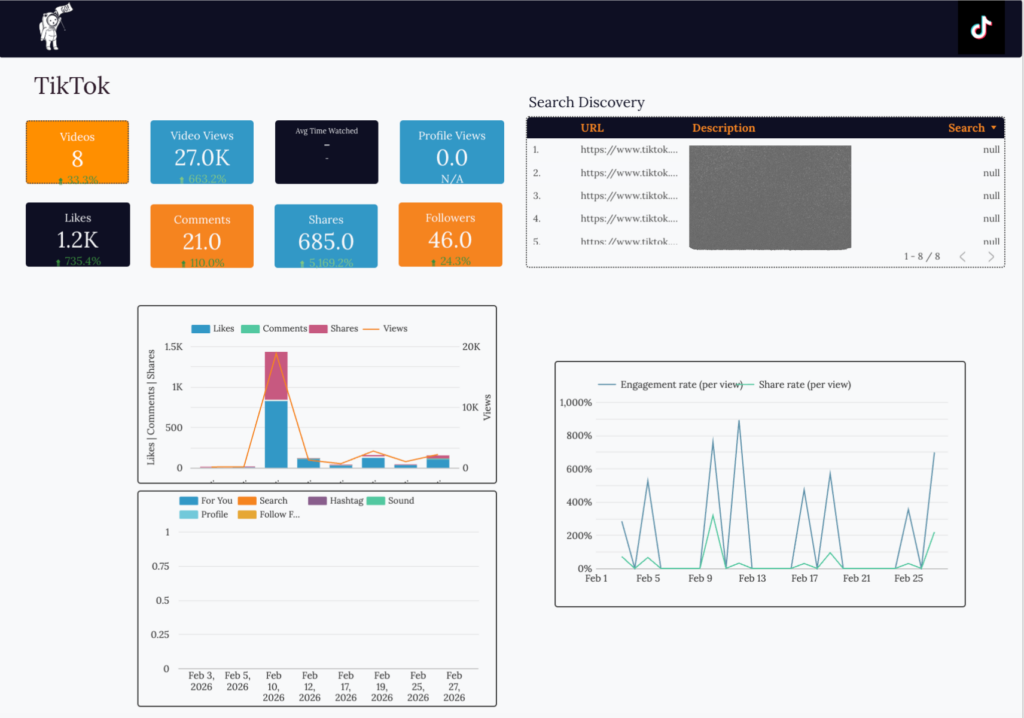1024x718 pixels.
Task: Toggle the Sound legend item
Action: [392, 501]
